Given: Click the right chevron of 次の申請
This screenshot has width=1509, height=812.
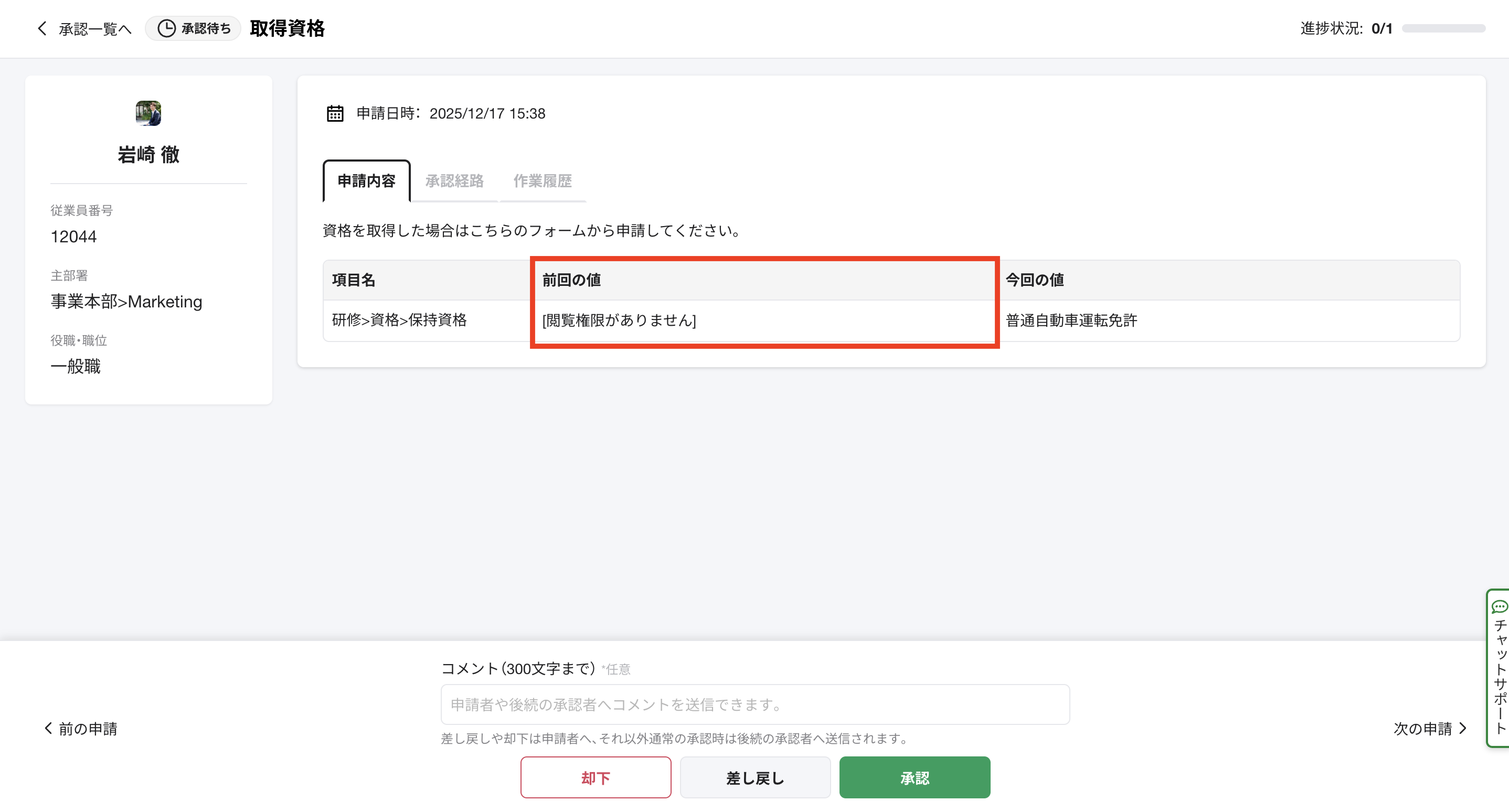Looking at the screenshot, I should (x=1463, y=728).
